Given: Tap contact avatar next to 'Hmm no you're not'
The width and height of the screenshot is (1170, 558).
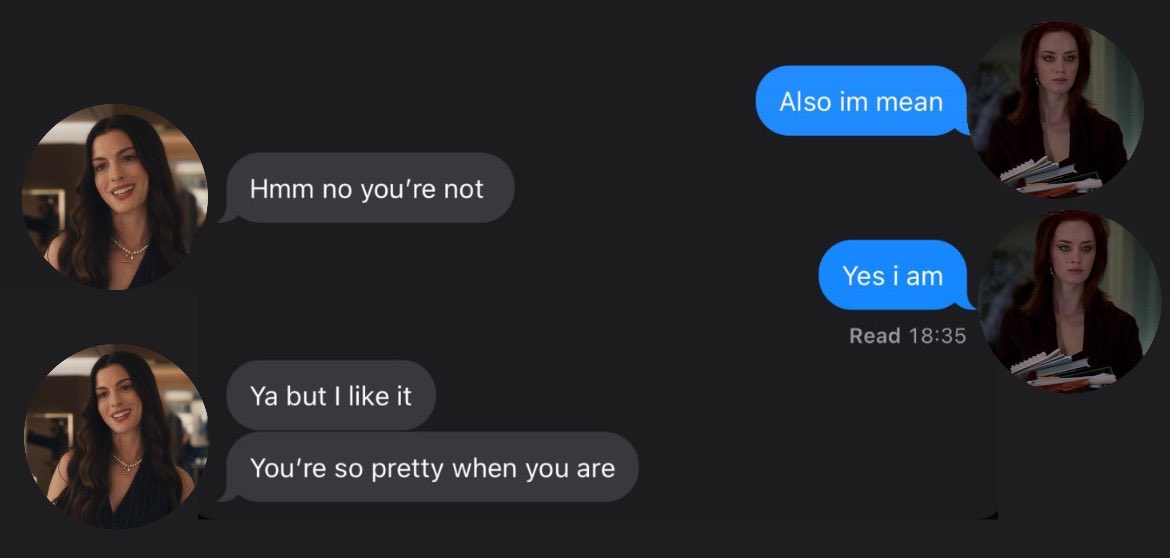Looking at the screenshot, I should 115,197.
